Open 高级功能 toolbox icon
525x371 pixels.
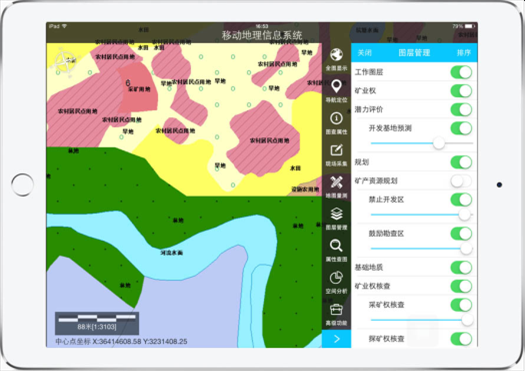336,310
